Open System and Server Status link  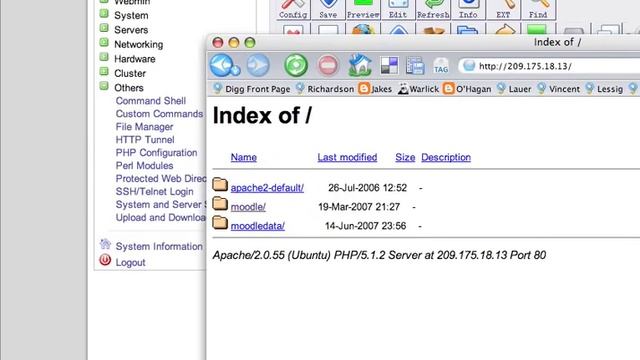161,204
